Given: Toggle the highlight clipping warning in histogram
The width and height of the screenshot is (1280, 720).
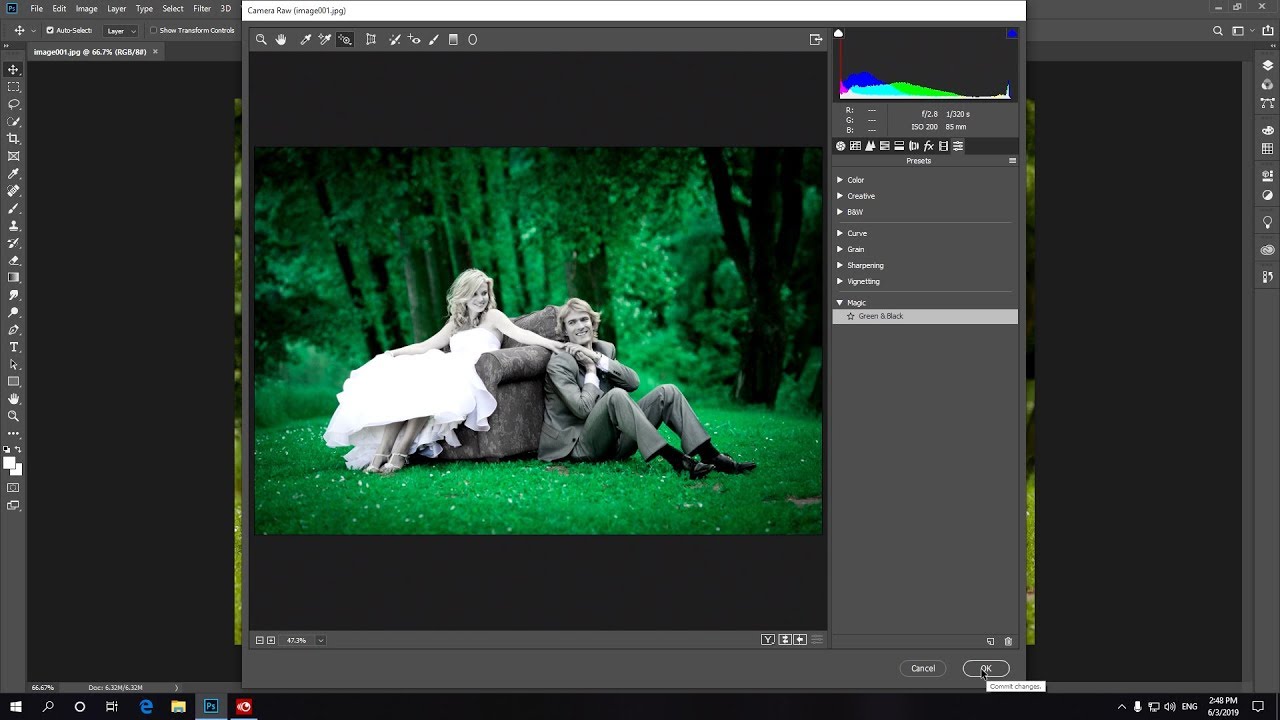Looking at the screenshot, I should coord(1012,34).
